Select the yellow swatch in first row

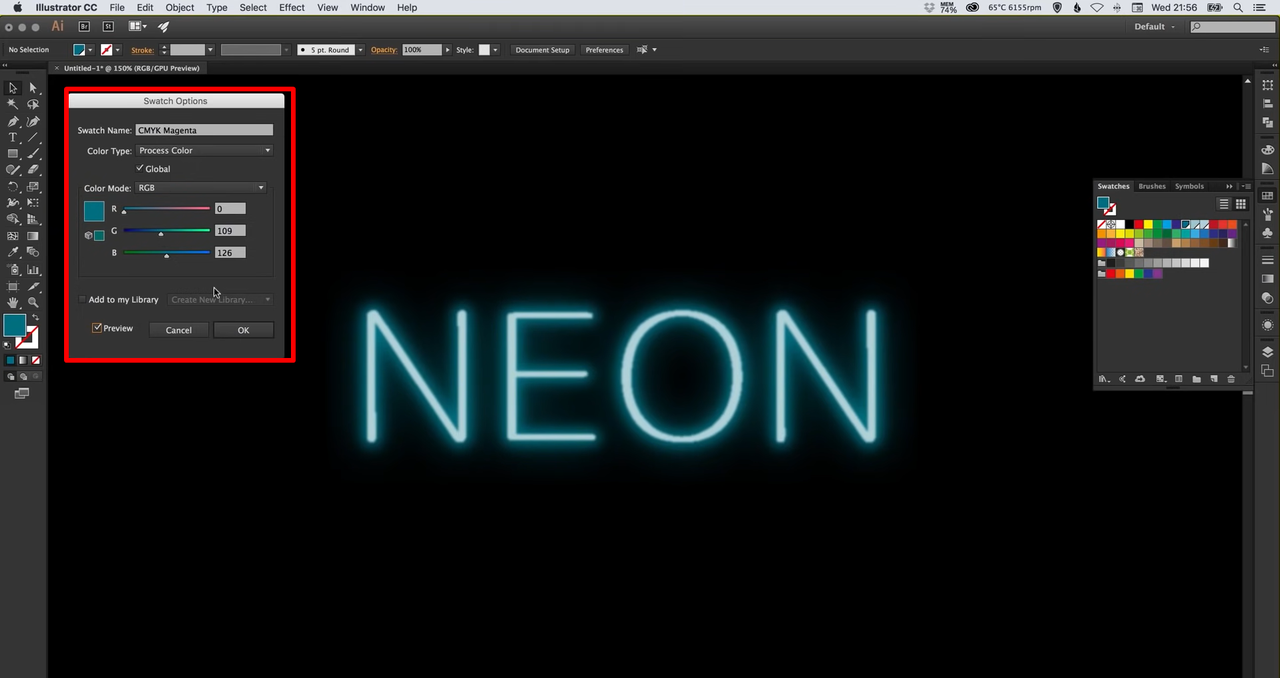click(x=1149, y=224)
